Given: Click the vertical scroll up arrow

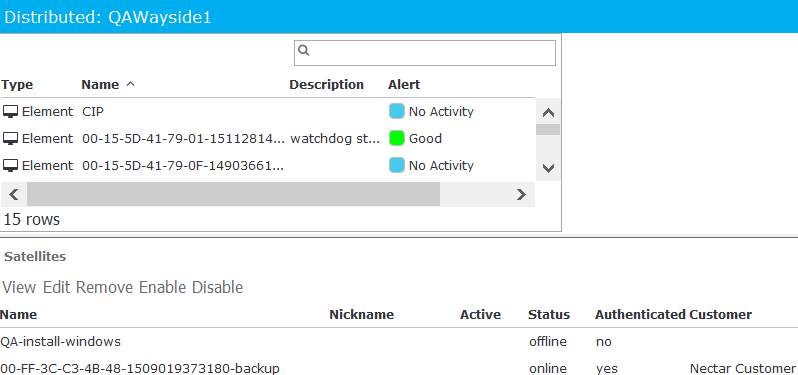Looking at the screenshot, I should tap(548, 112).
